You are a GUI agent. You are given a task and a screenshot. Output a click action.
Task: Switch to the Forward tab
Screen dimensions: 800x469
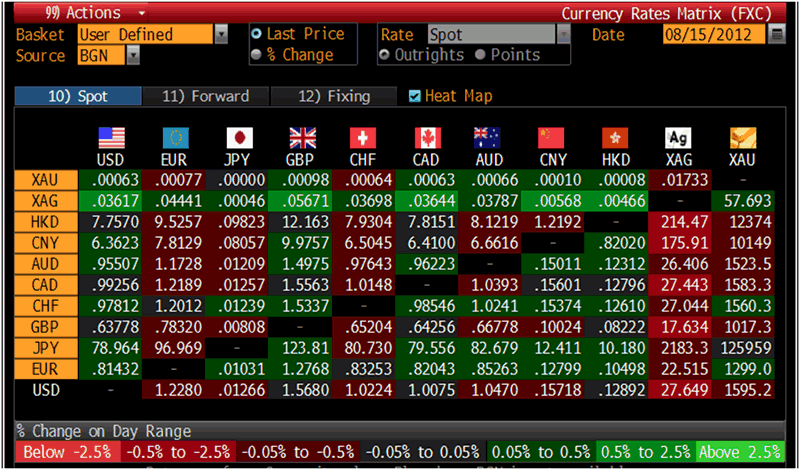click(205, 97)
